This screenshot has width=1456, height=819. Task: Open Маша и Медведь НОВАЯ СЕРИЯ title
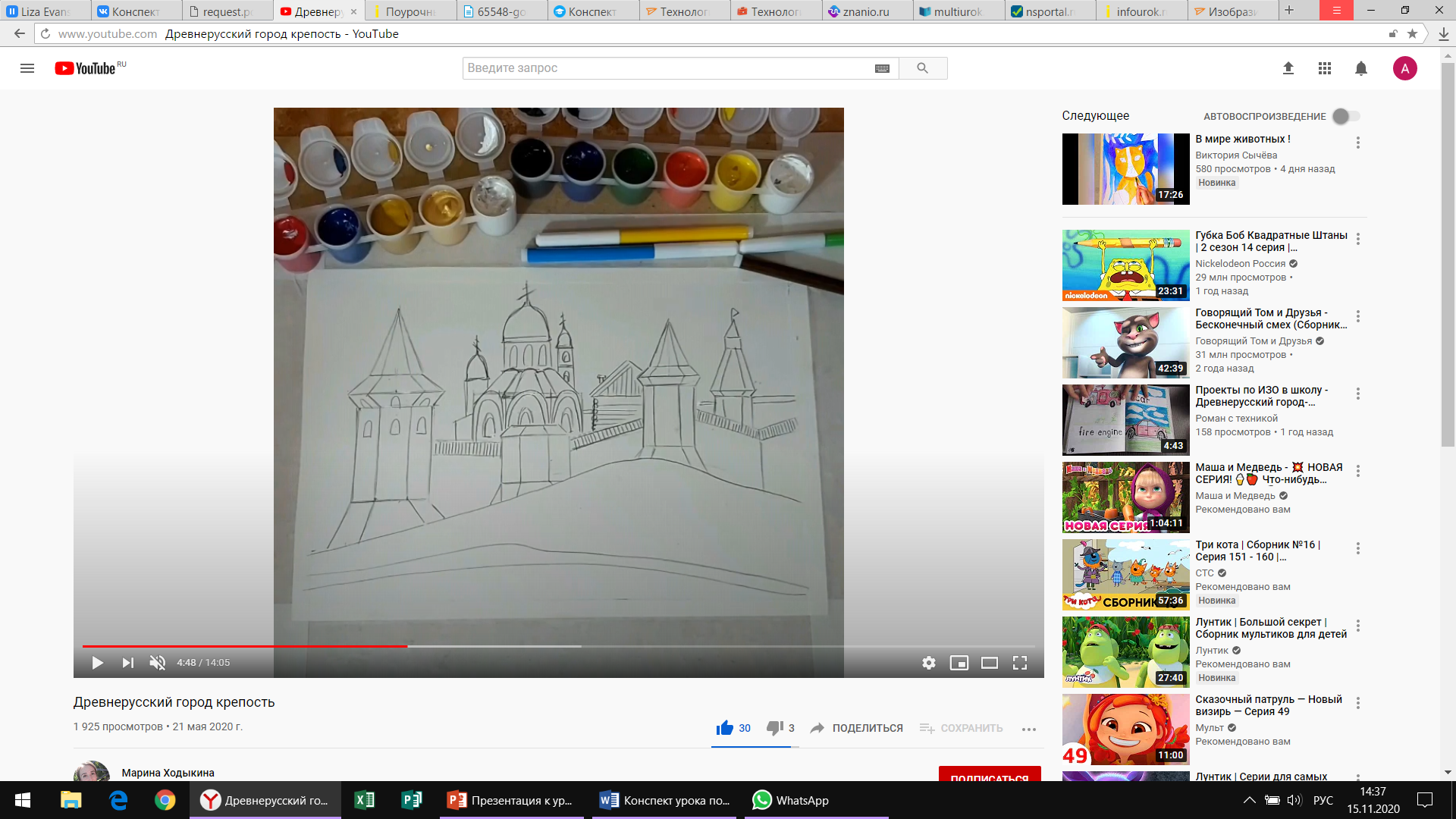pyautogui.click(x=1269, y=473)
